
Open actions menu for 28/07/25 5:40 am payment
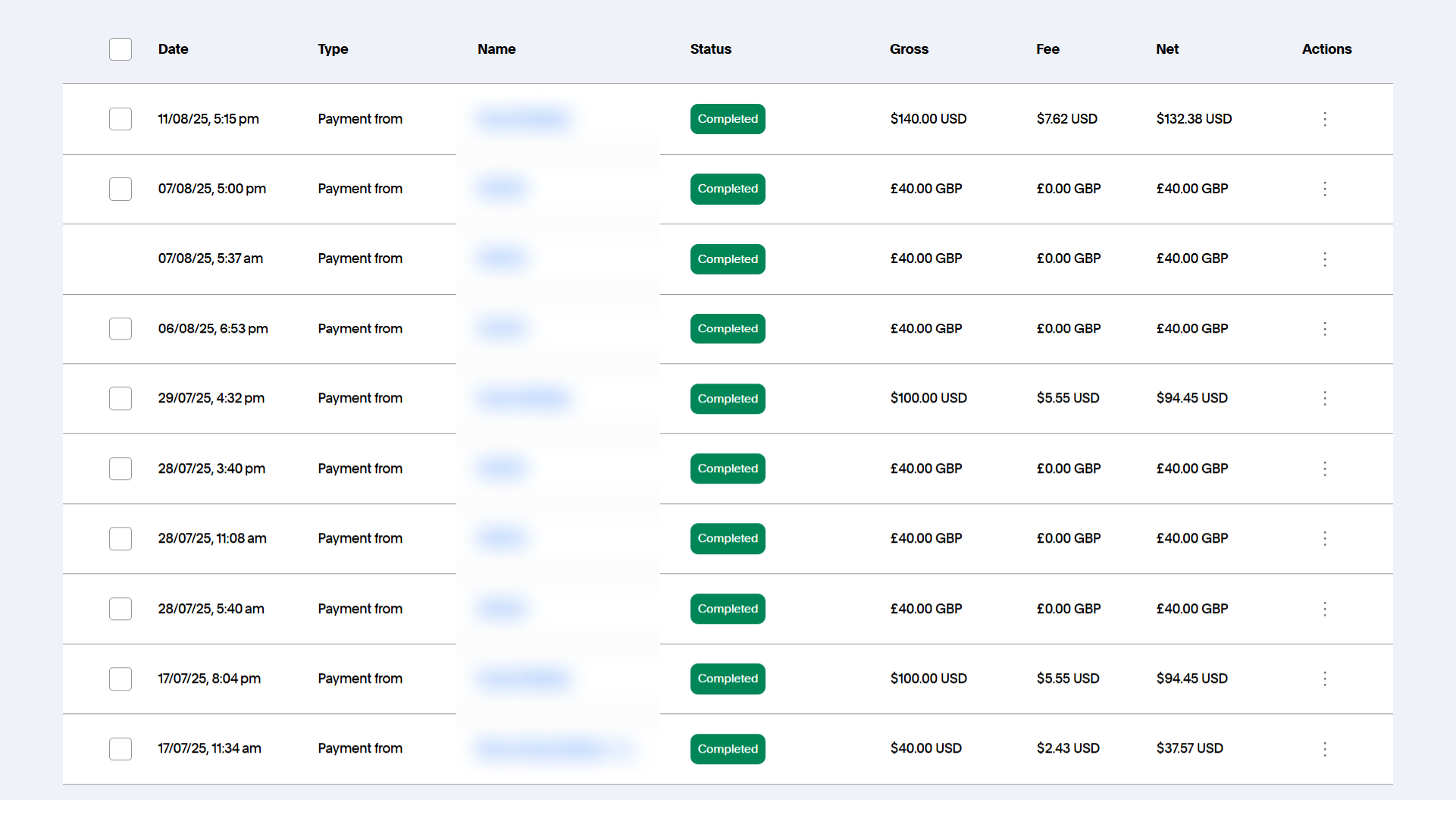click(1324, 609)
